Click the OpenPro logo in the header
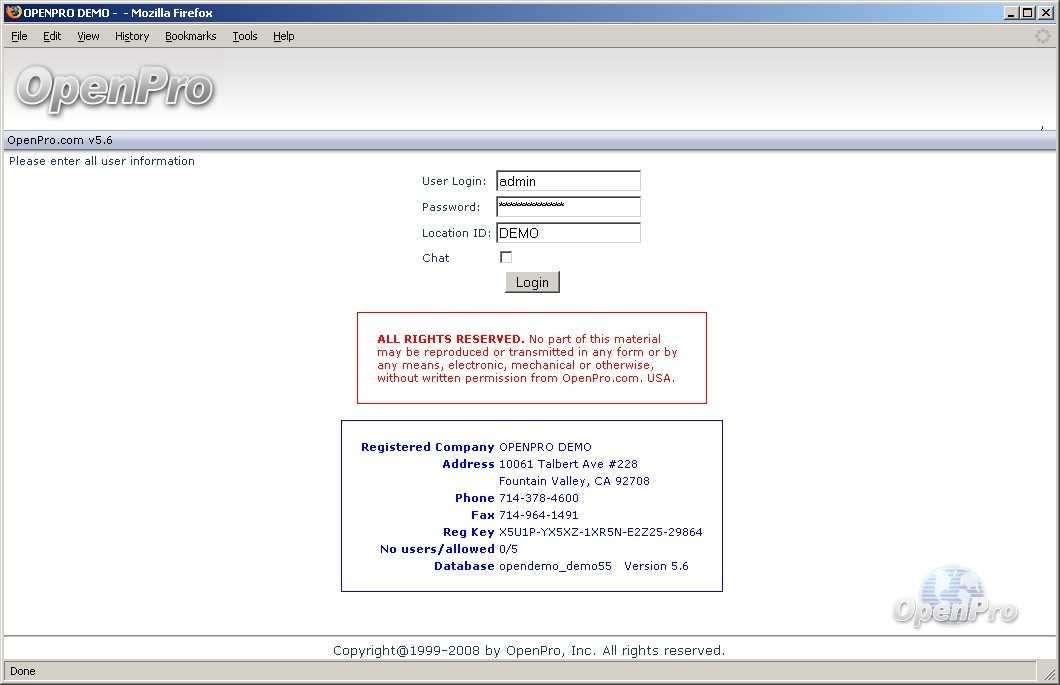Viewport: 1060px width, 685px height. (x=114, y=89)
